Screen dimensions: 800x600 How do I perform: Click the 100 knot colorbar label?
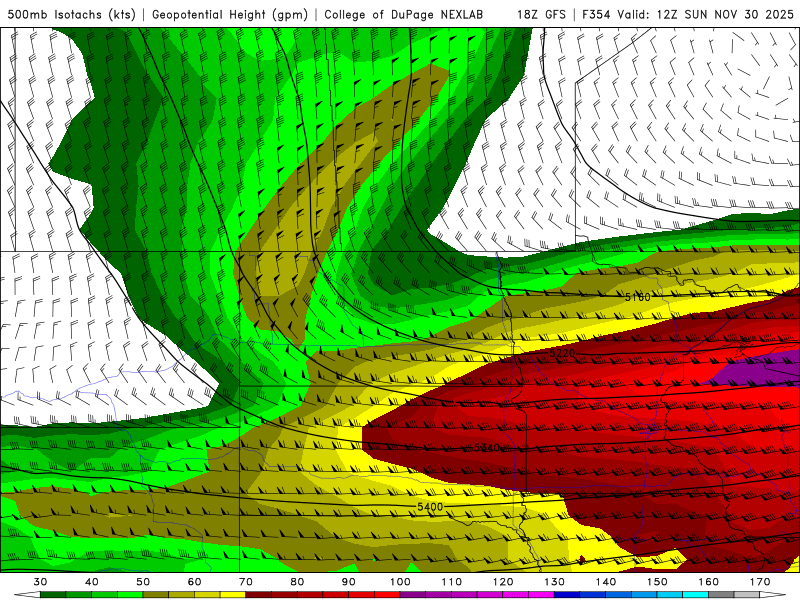coord(400,582)
